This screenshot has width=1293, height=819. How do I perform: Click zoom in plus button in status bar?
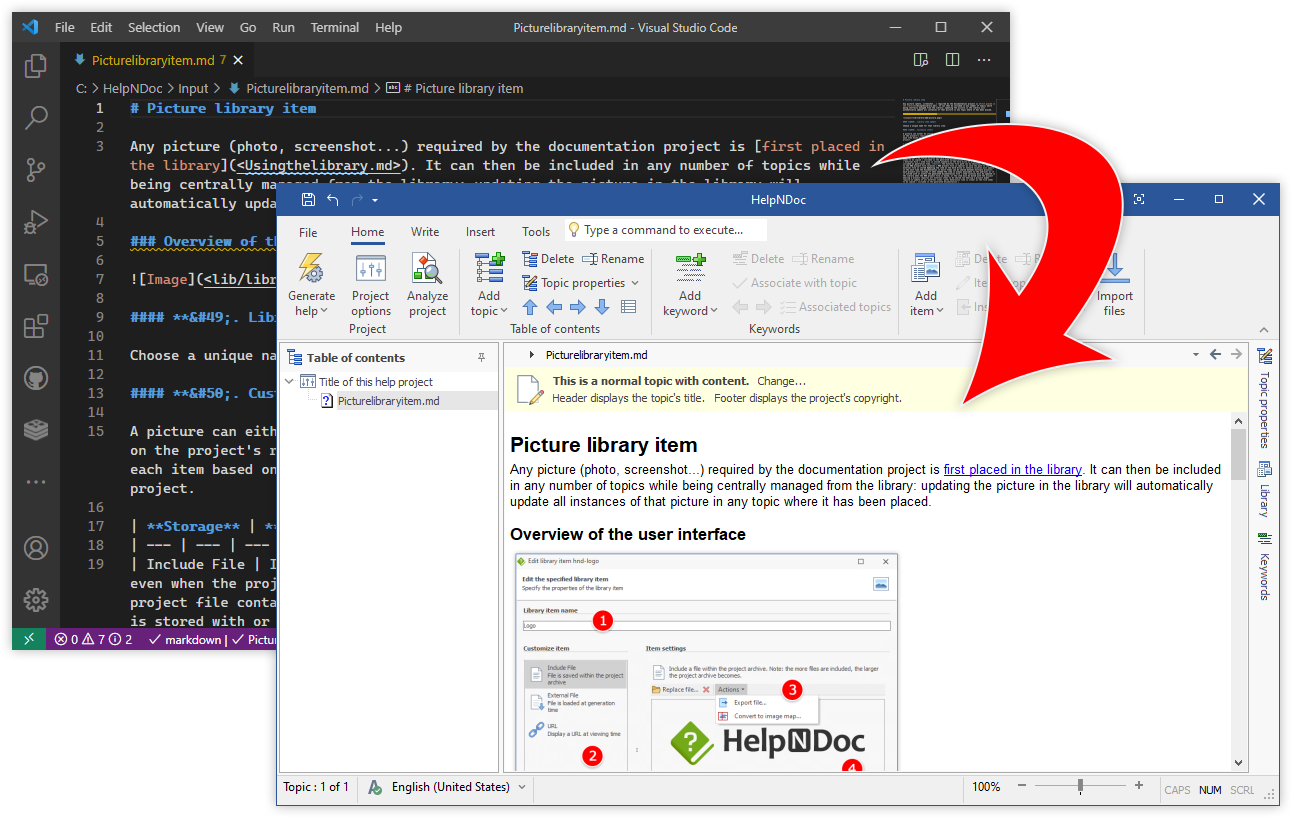click(1138, 787)
